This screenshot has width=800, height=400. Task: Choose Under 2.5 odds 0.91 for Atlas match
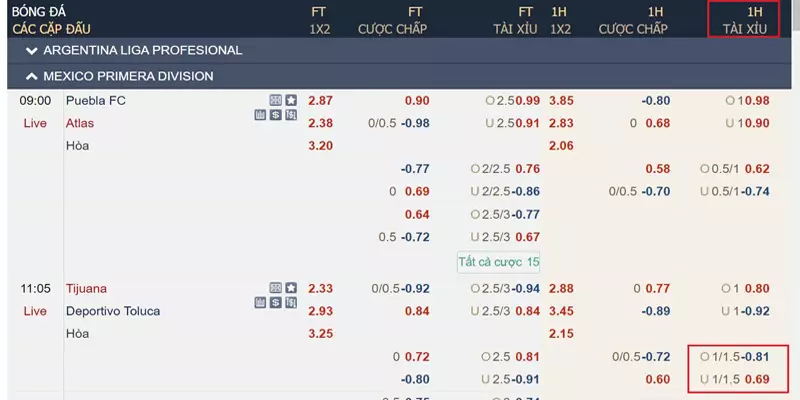click(x=528, y=123)
